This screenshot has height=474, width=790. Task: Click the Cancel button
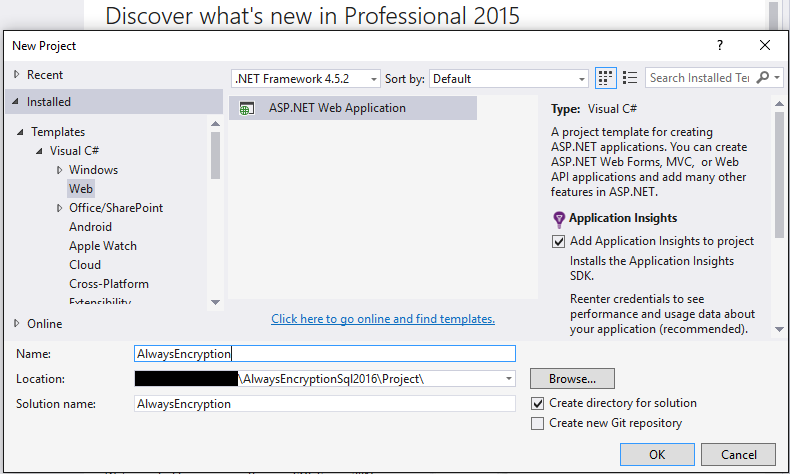[739, 455]
